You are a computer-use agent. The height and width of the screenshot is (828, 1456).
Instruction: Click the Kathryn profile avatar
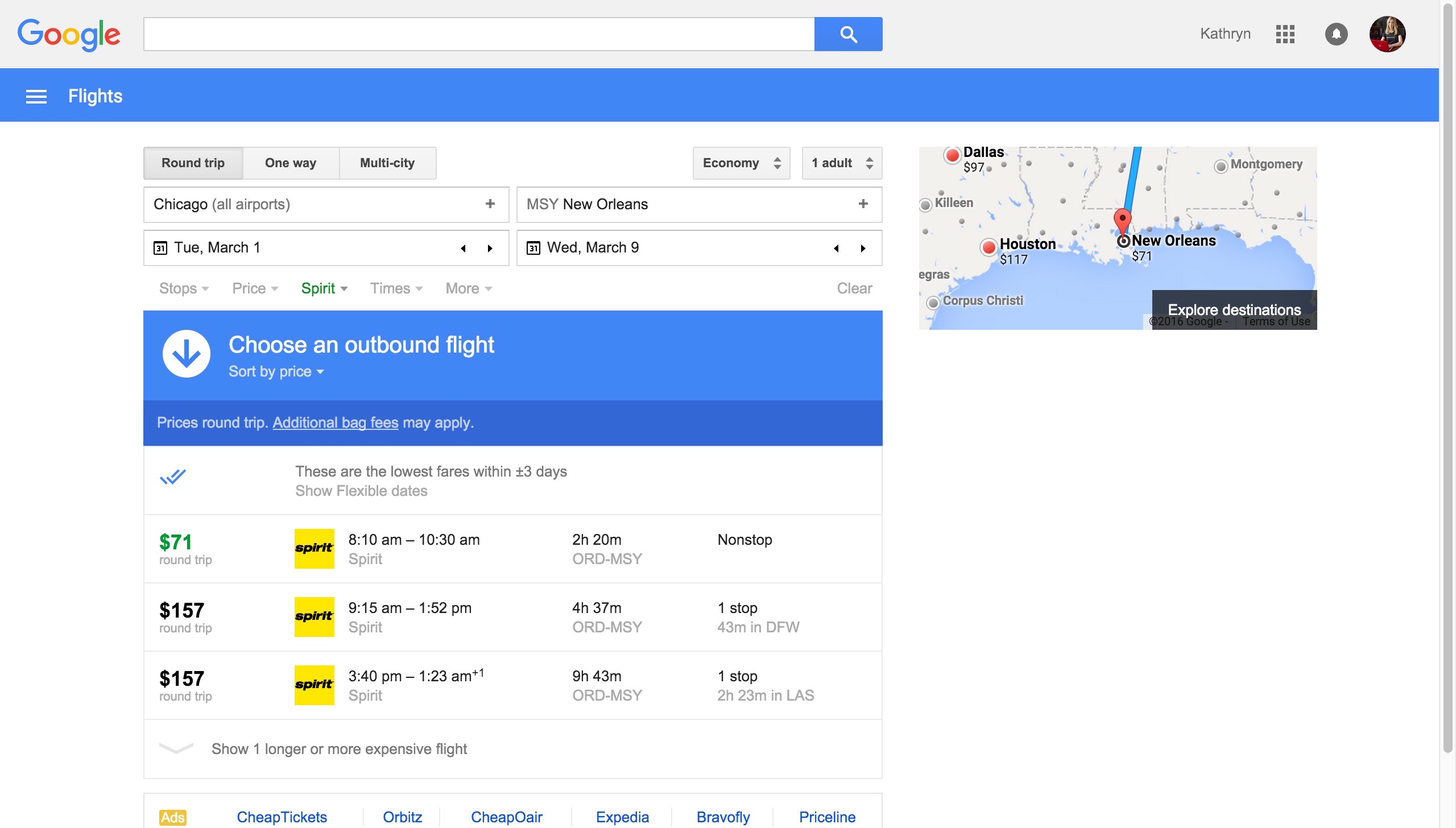pyautogui.click(x=1387, y=34)
